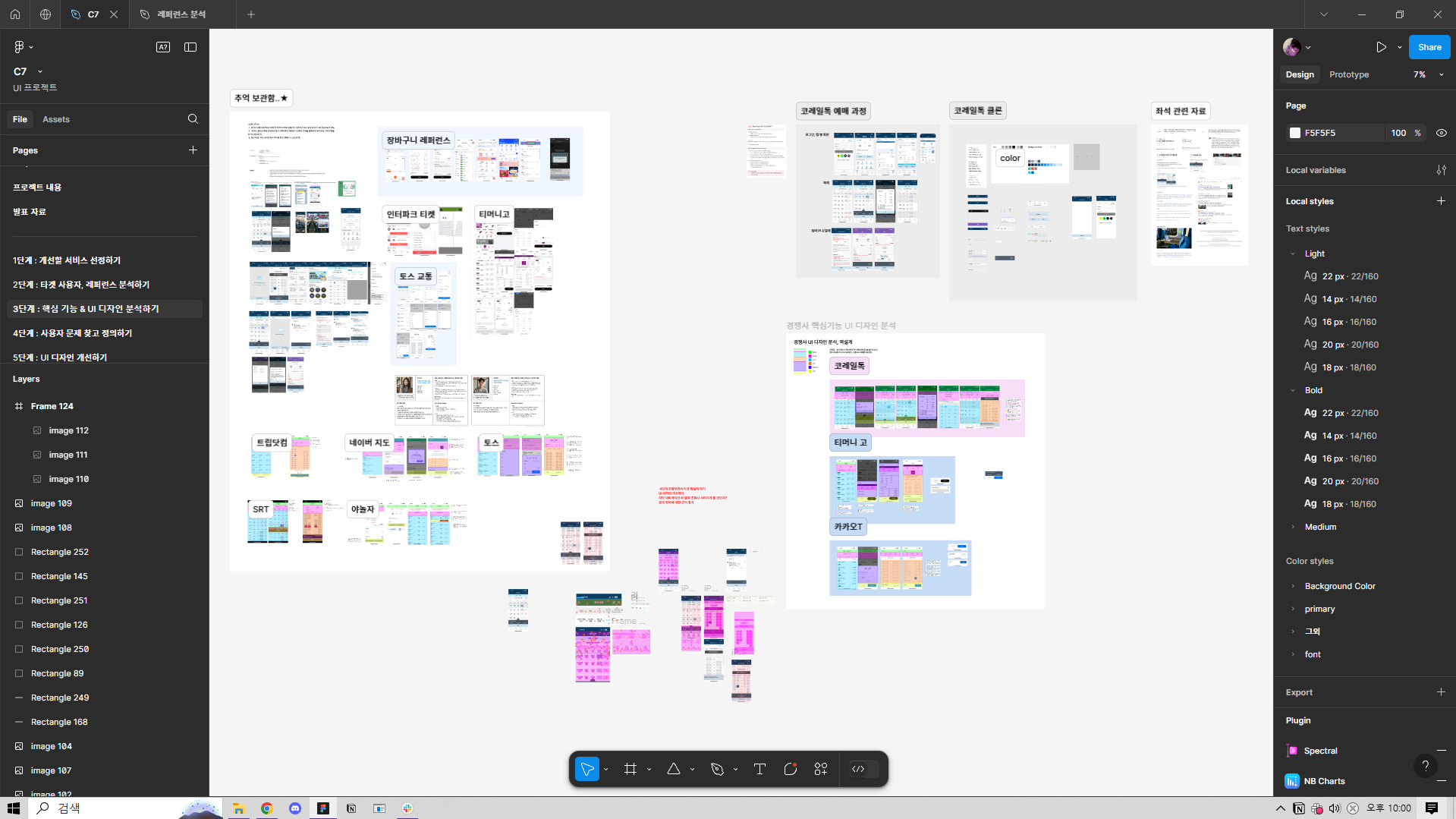This screenshot has height=819, width=1456.
Task: Switch to the Assets tab
Action: 56,119
